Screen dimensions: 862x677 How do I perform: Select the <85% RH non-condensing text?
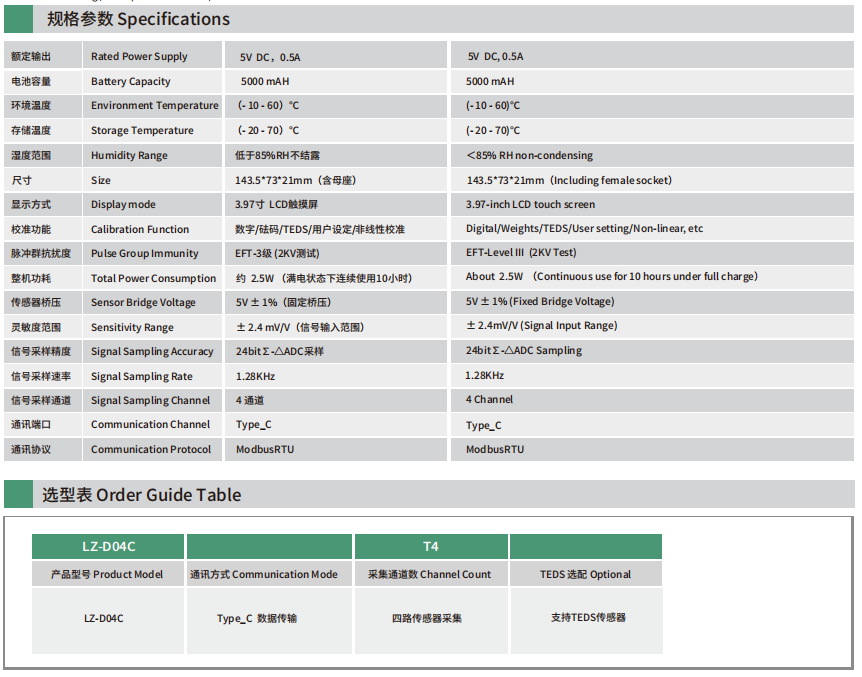[529, 155]
